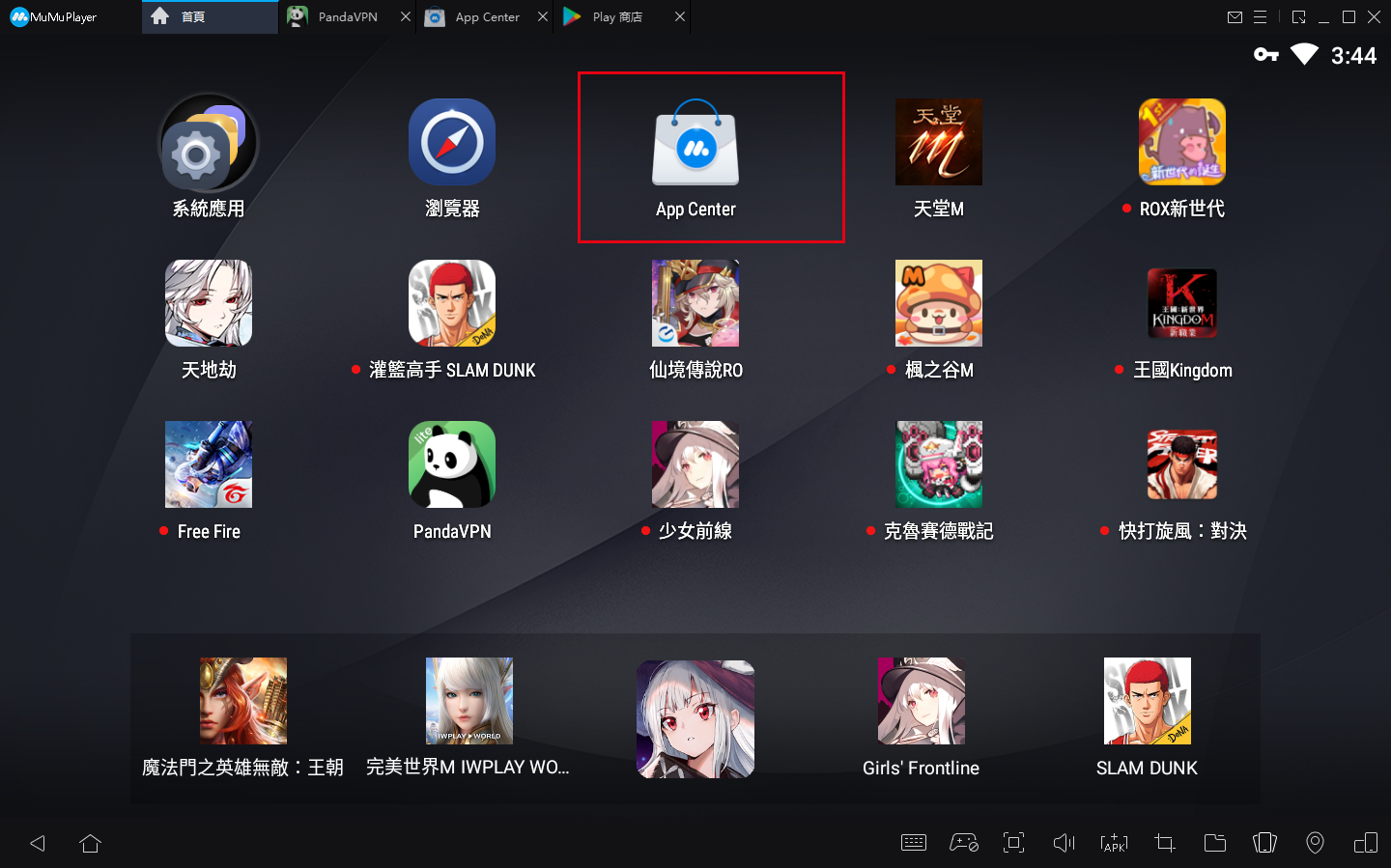Open recommended 魔法門之英雄無敵：王朝 thumbnail
The image size is (1391, 868).
click(x=243, y=701)
